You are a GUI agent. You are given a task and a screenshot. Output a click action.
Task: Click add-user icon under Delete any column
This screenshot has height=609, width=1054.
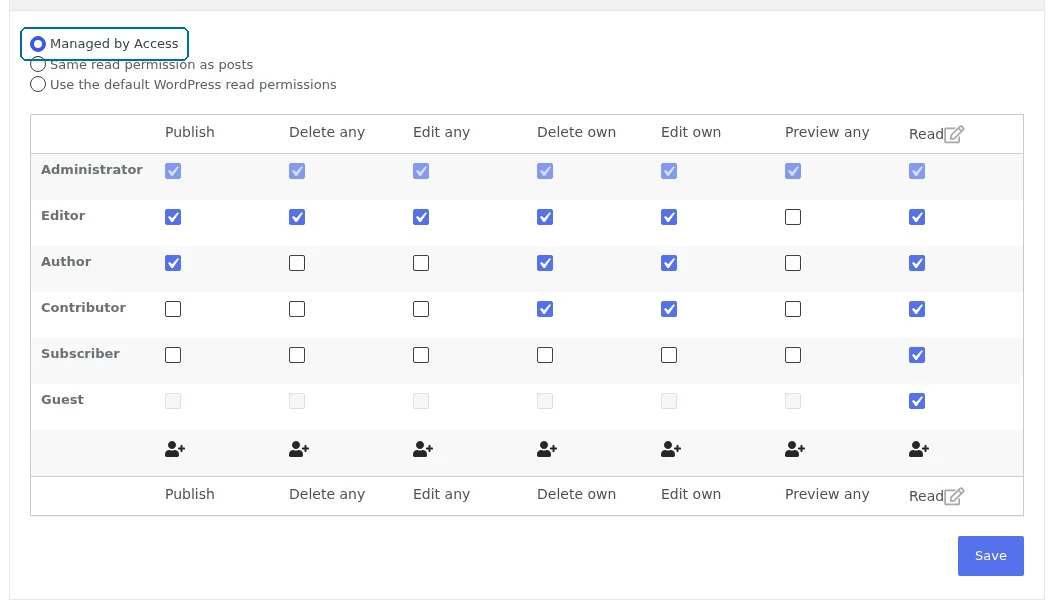tap(299, 449)
